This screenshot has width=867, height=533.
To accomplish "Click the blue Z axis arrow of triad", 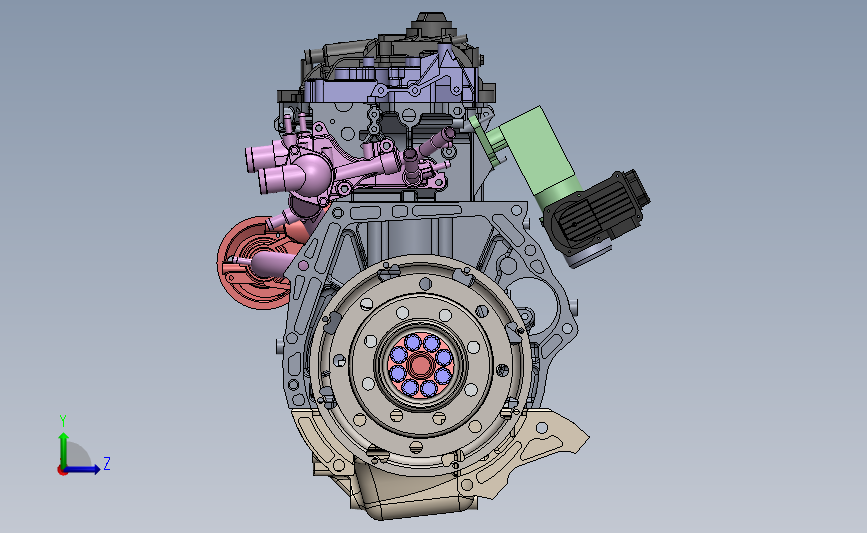I will pos(83,469).
